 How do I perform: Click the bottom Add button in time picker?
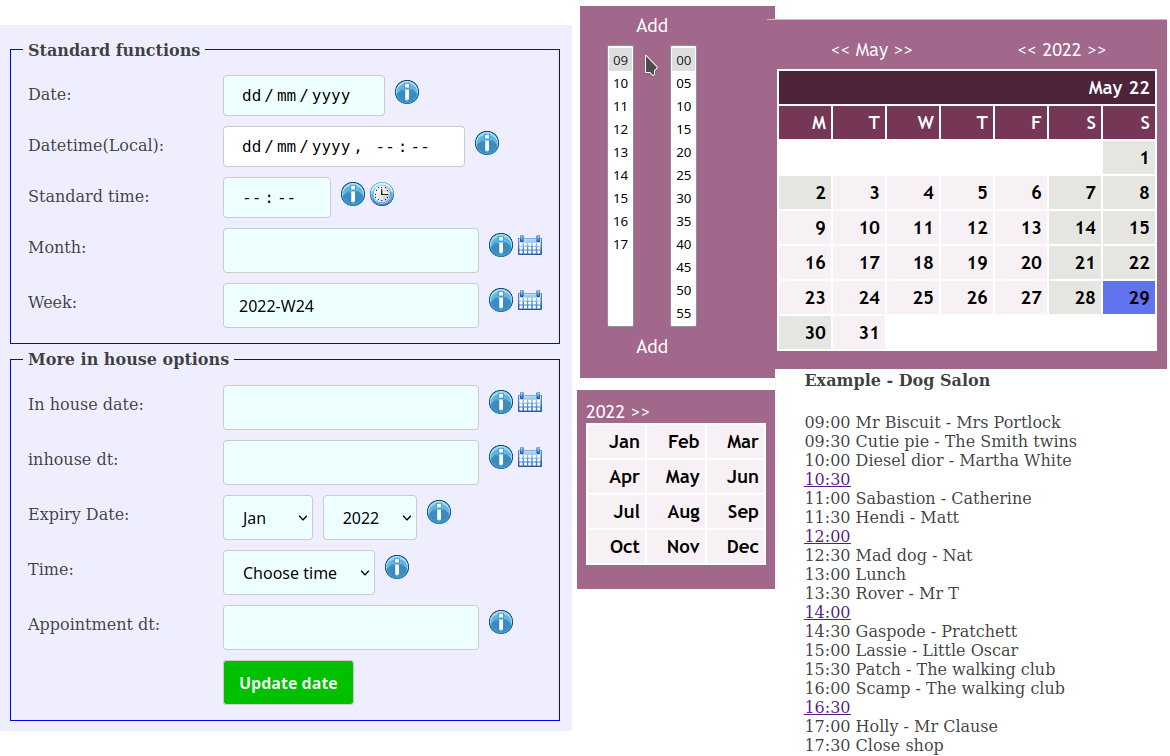[x=651, y=346]
